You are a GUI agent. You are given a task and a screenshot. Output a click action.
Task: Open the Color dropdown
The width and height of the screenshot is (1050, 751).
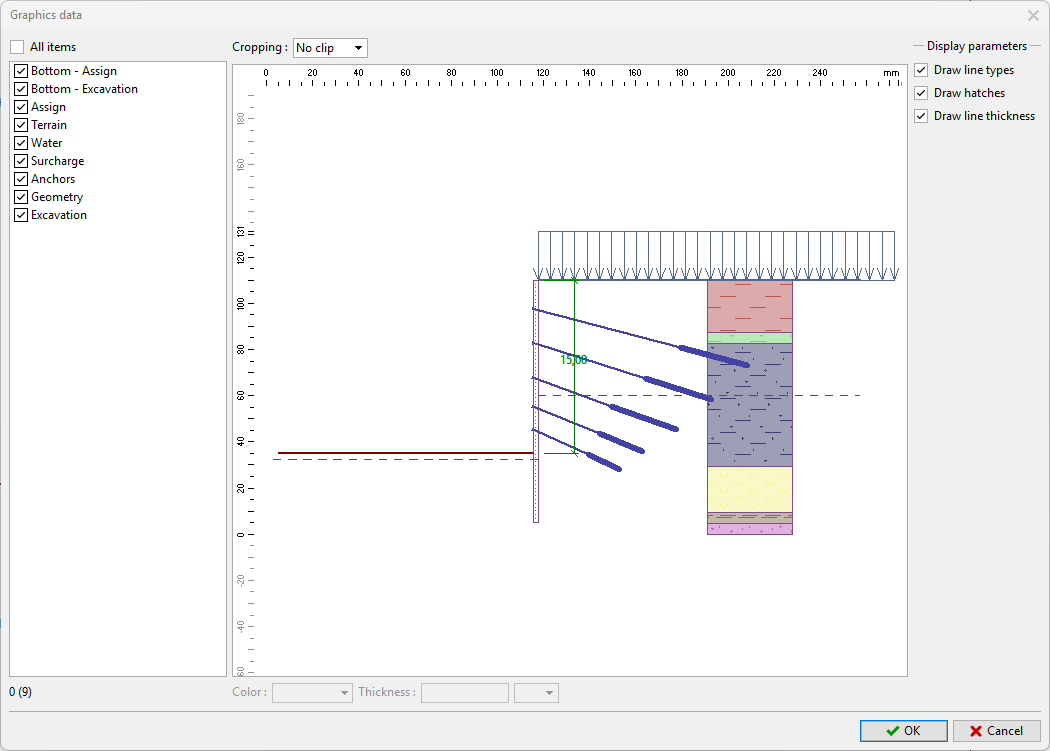[x=312, y=693]
